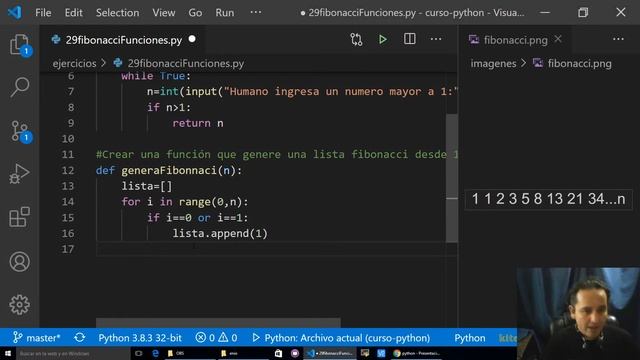The width and height of the screenshot is (640, 360).
Task: Start debug Python: Archivo actual configuration
Action: 341,338
